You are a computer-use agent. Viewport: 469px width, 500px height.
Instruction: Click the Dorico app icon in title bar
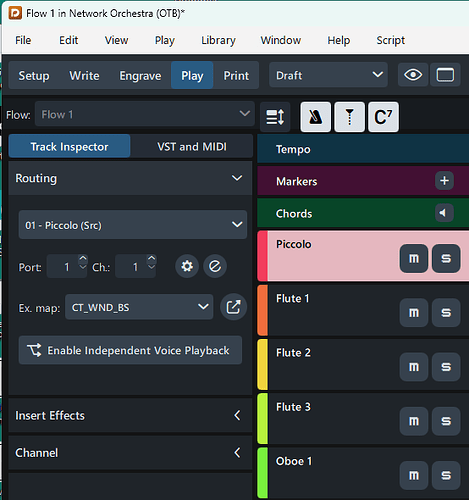[15, 13]
